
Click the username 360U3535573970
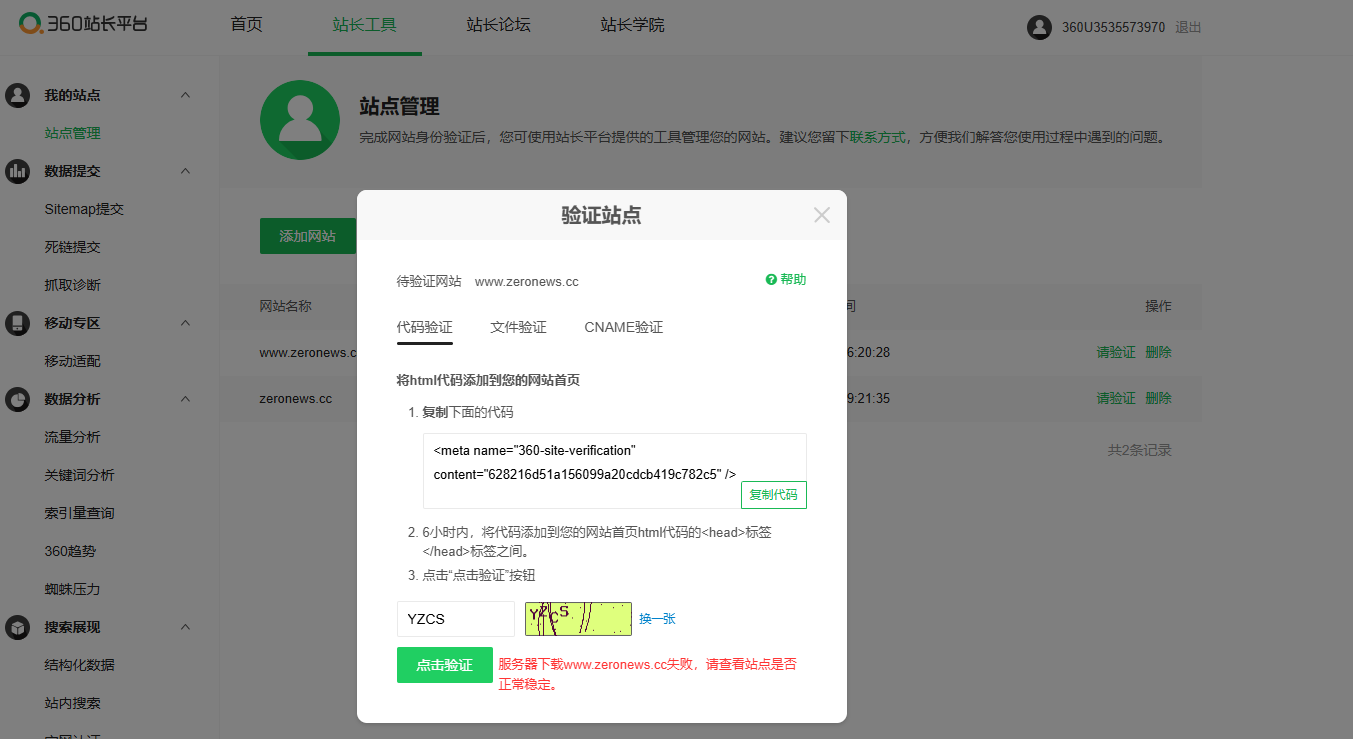(1113, 28)
